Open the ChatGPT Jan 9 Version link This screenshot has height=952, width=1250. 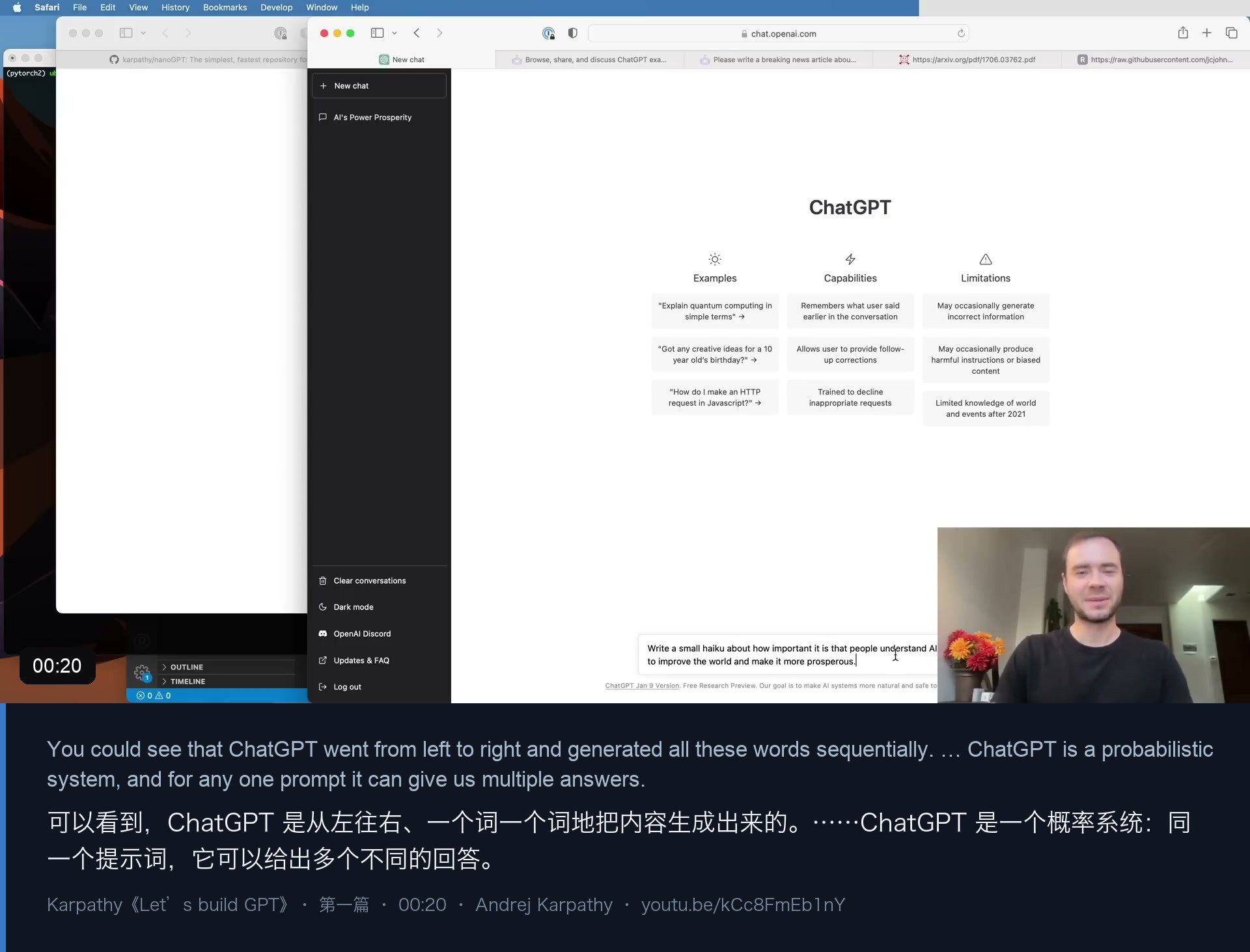642,686
